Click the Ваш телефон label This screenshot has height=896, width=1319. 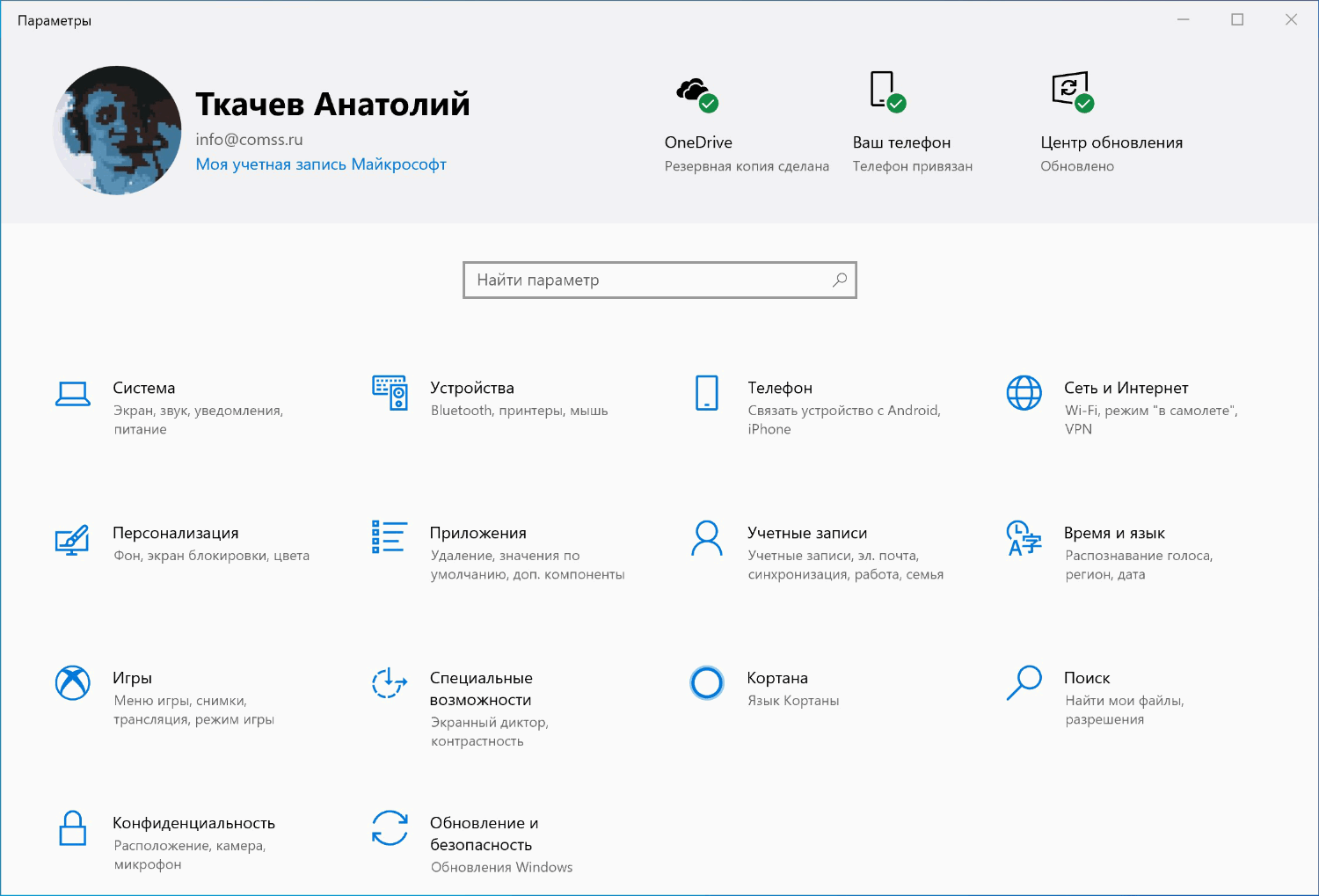[x=901, y=142]
